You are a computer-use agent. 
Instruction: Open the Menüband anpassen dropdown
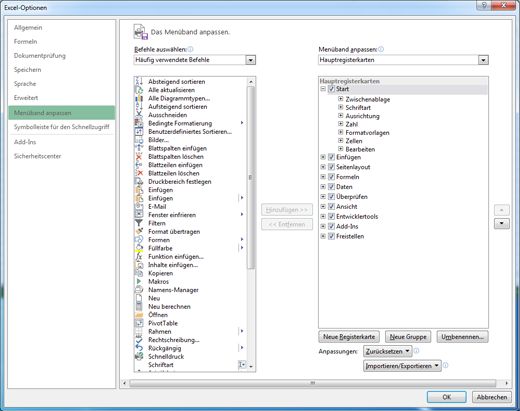tap(483, 60)
